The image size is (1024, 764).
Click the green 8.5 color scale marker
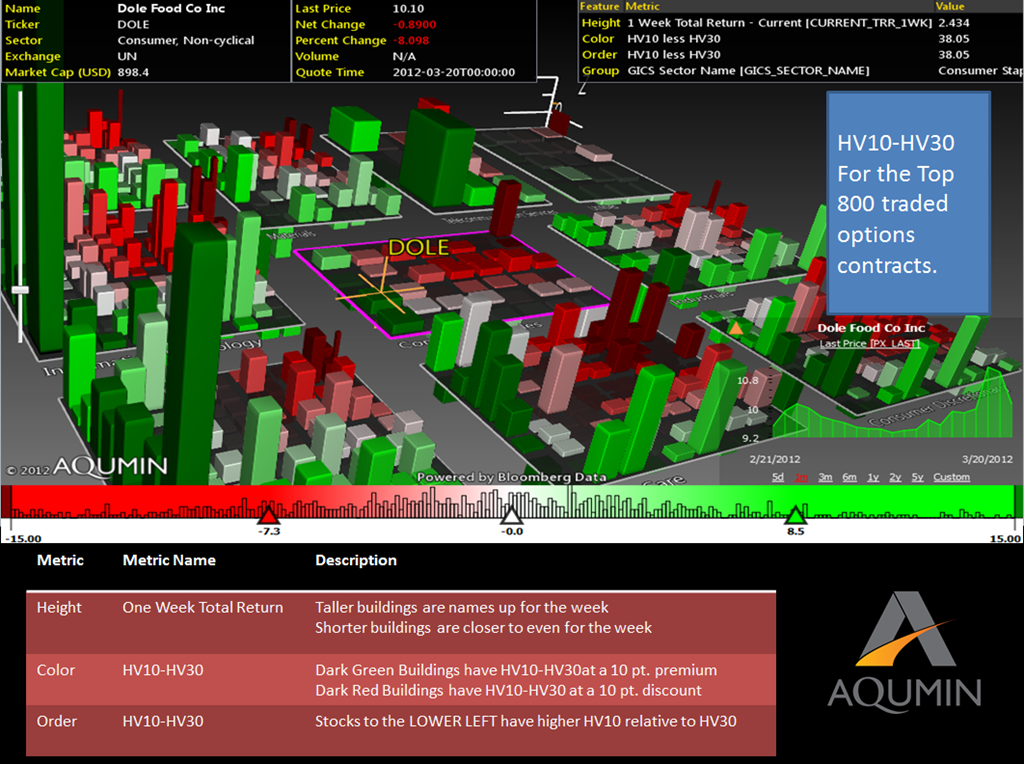(x=795, y=515)
